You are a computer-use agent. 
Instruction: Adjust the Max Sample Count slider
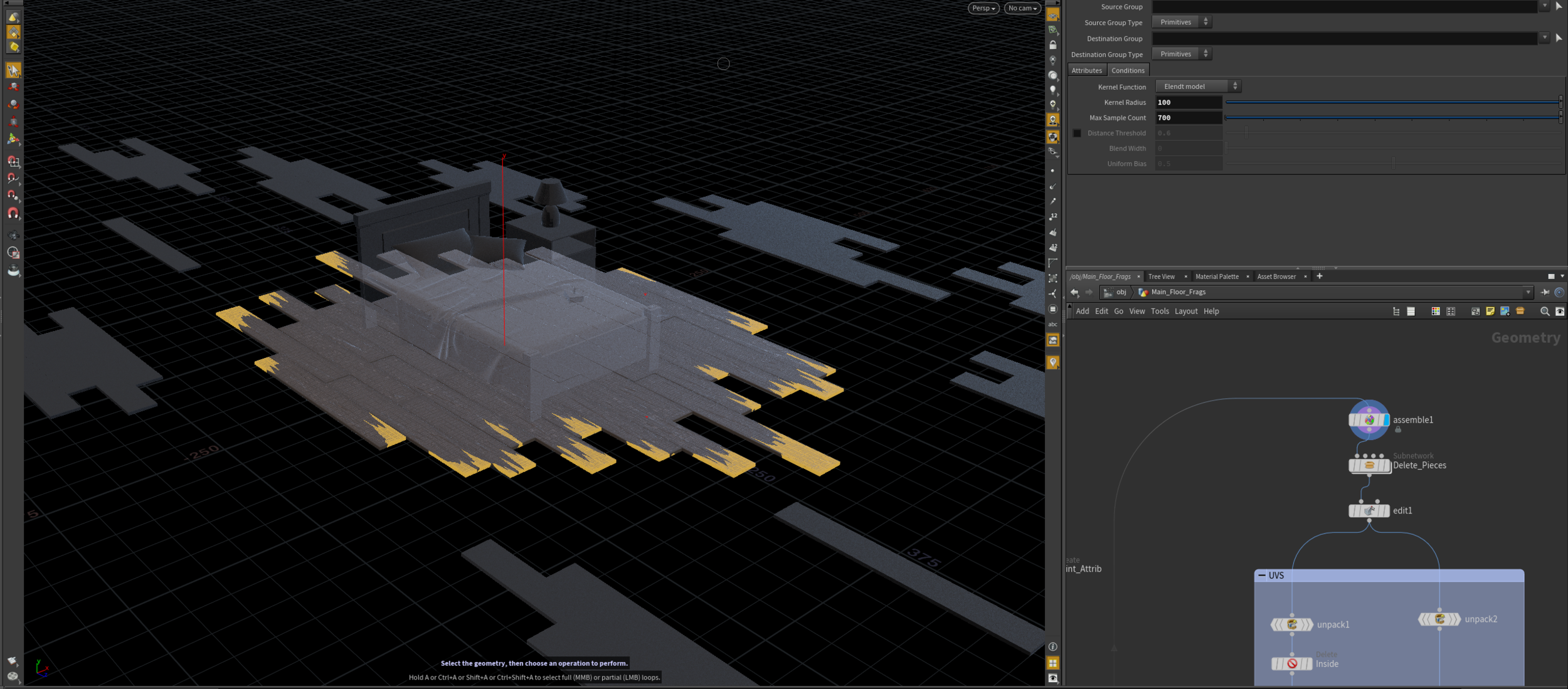pyautogui.click(x=1394, y=118)
